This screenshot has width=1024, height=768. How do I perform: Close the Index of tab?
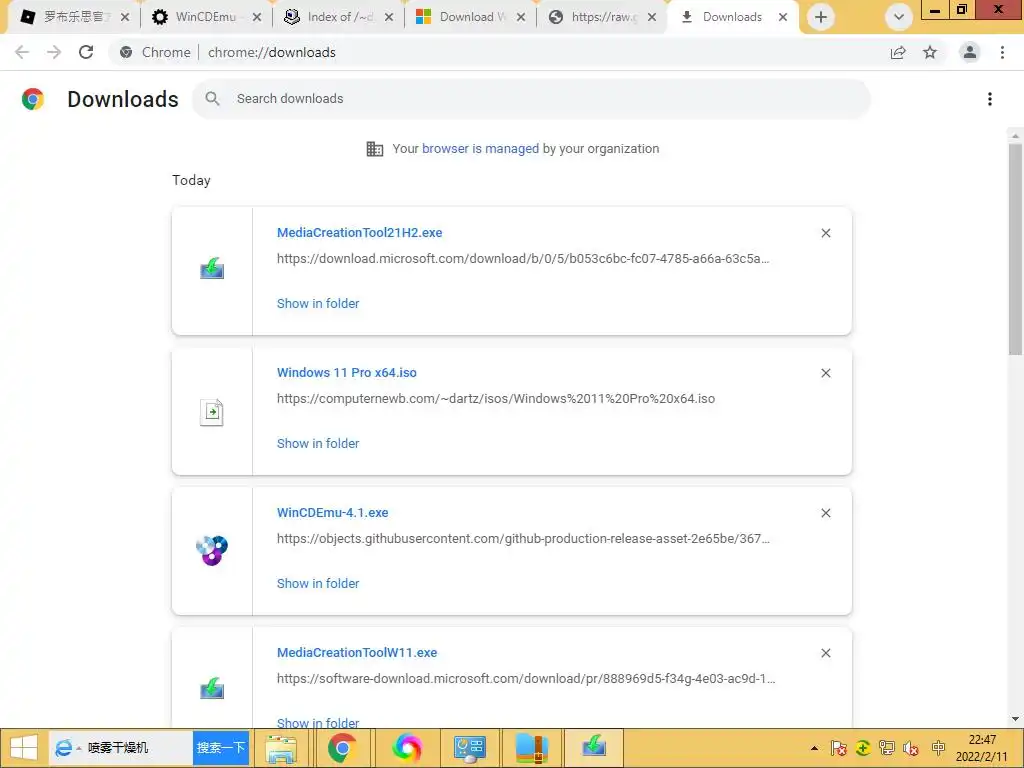[389, 18]
